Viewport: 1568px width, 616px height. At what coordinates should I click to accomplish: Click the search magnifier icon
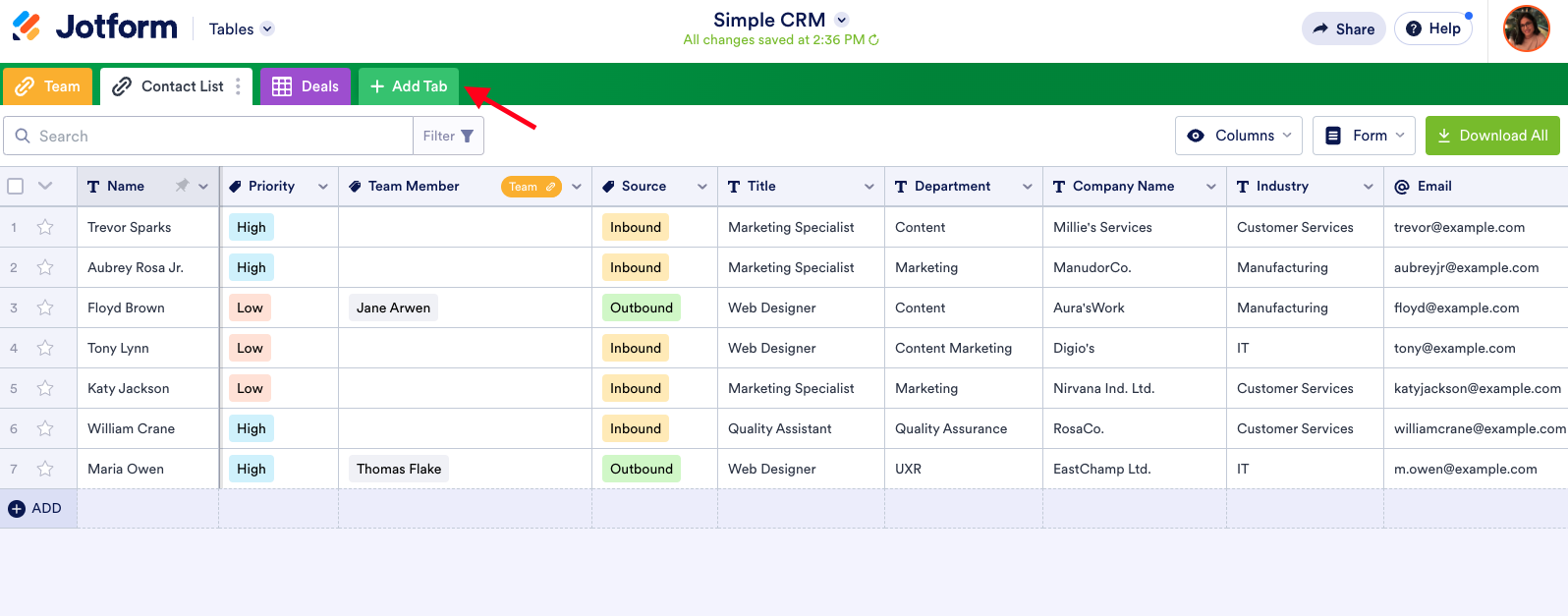(23, 136)
